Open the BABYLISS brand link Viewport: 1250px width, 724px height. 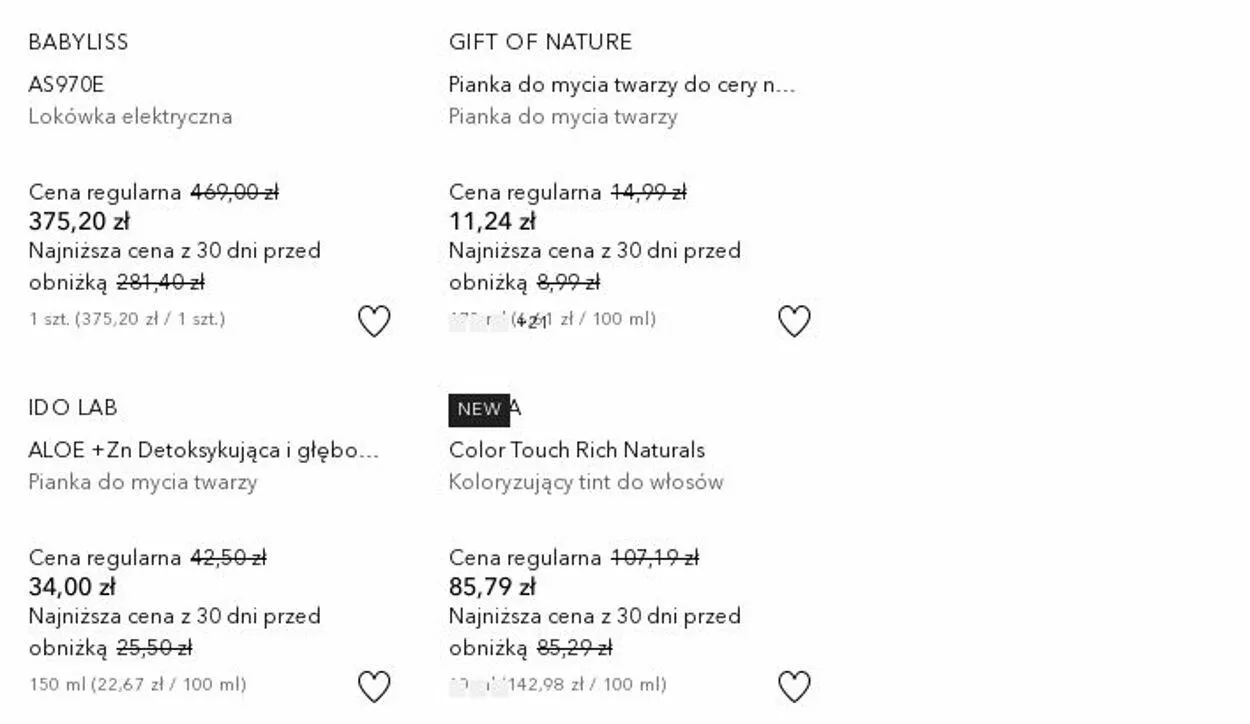(x=78, y=42)
